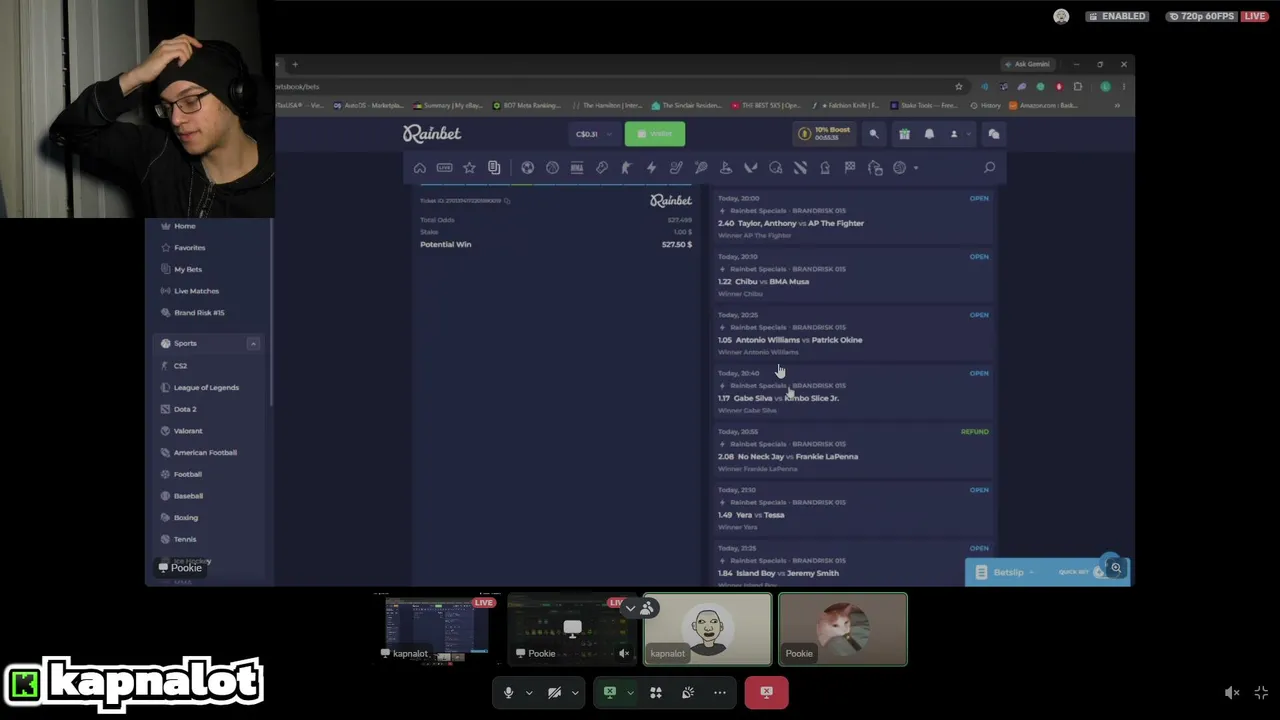Viewport: 1280px width, 720px height.
Task: Select the MMA sport icon
Action: 577,168
